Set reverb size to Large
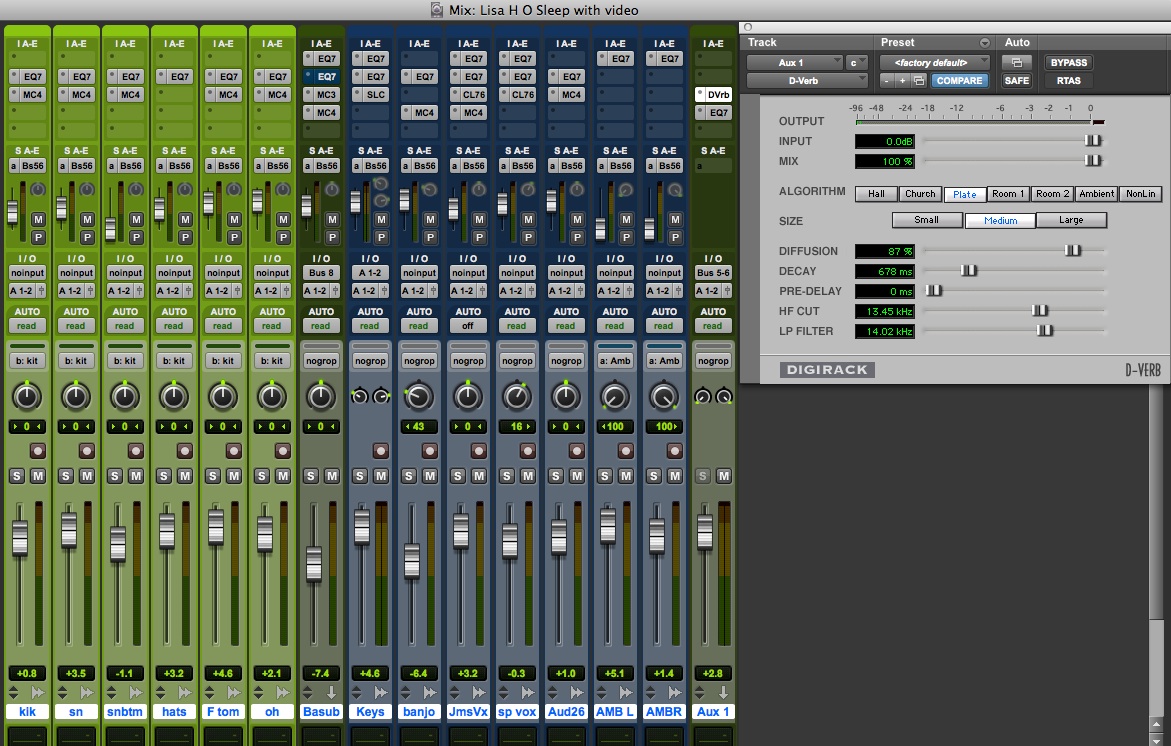The height and width of the screenshot is (746, 1171). [1071, 220]
